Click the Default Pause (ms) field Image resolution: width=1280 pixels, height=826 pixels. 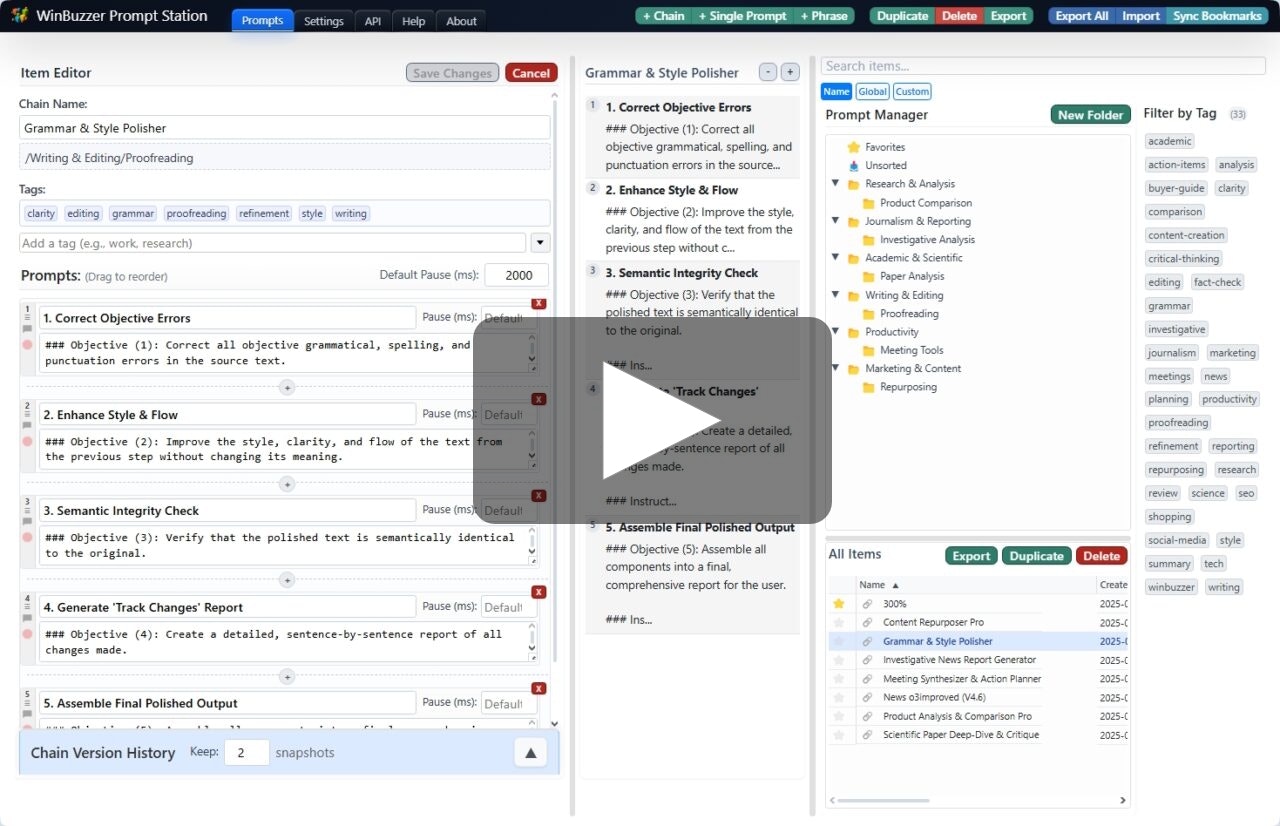click(517, 275)
